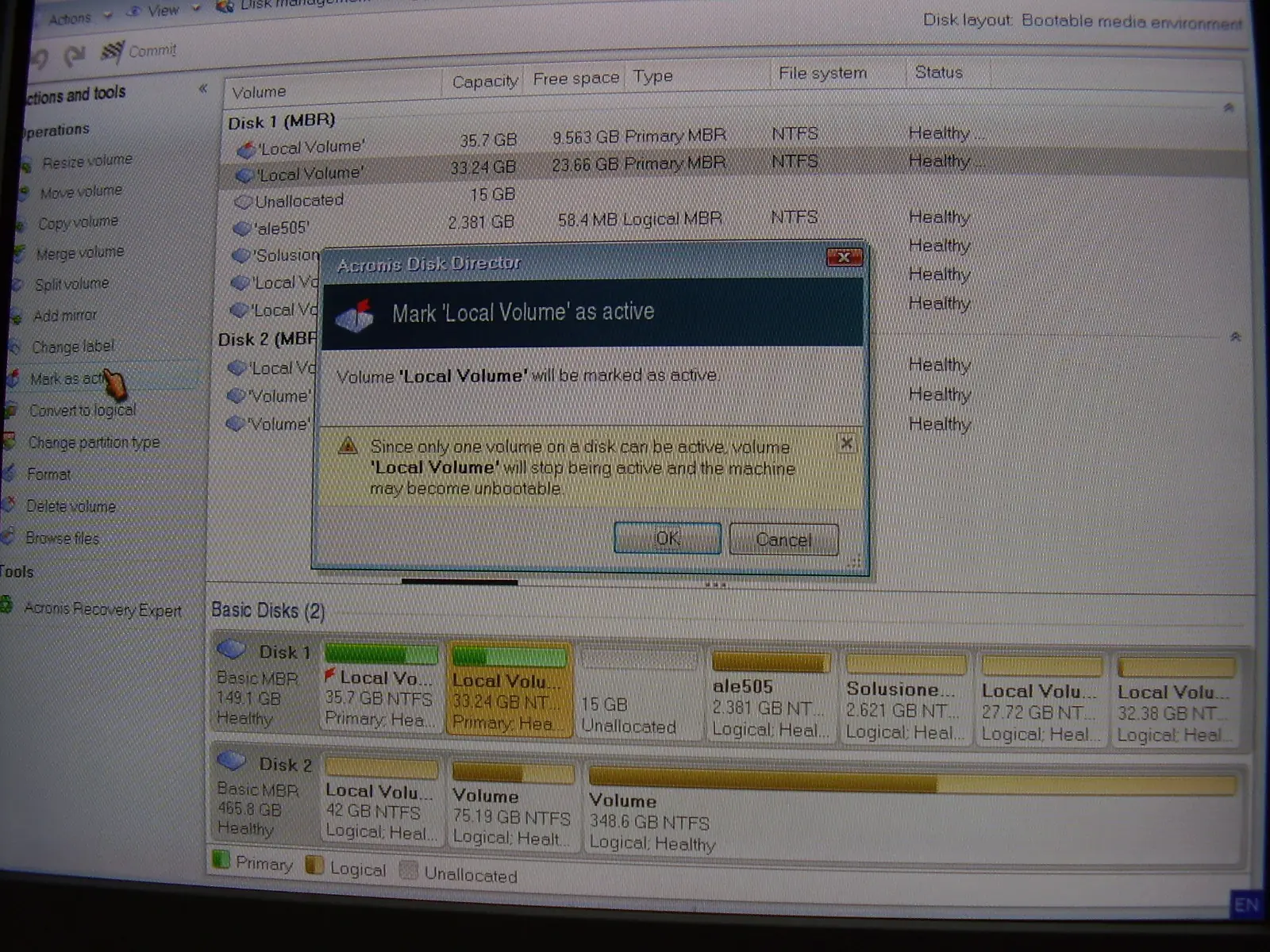Click the Undo arrow in toolbar
Screen dimensions: 1270x952
(40, 58)
